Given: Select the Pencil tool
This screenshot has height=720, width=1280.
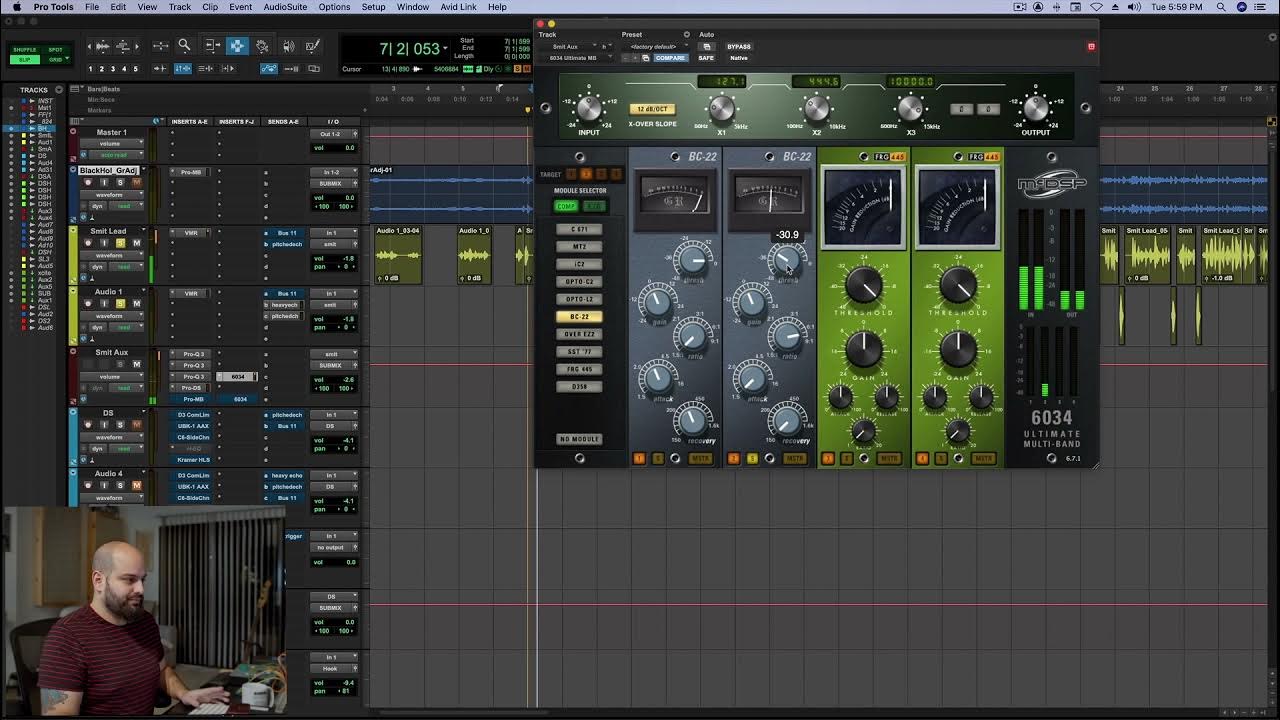Looking at the screenshot, I should pyautogui.click(x=313, y=46).
